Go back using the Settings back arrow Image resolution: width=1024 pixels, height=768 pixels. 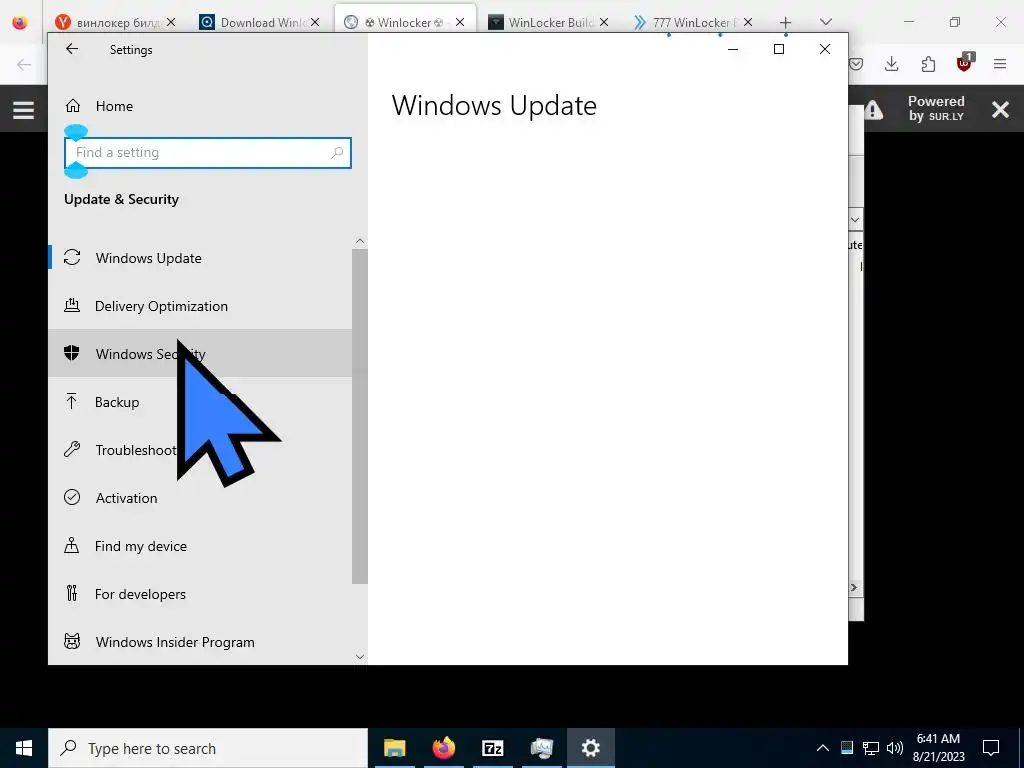coord(72,49)
